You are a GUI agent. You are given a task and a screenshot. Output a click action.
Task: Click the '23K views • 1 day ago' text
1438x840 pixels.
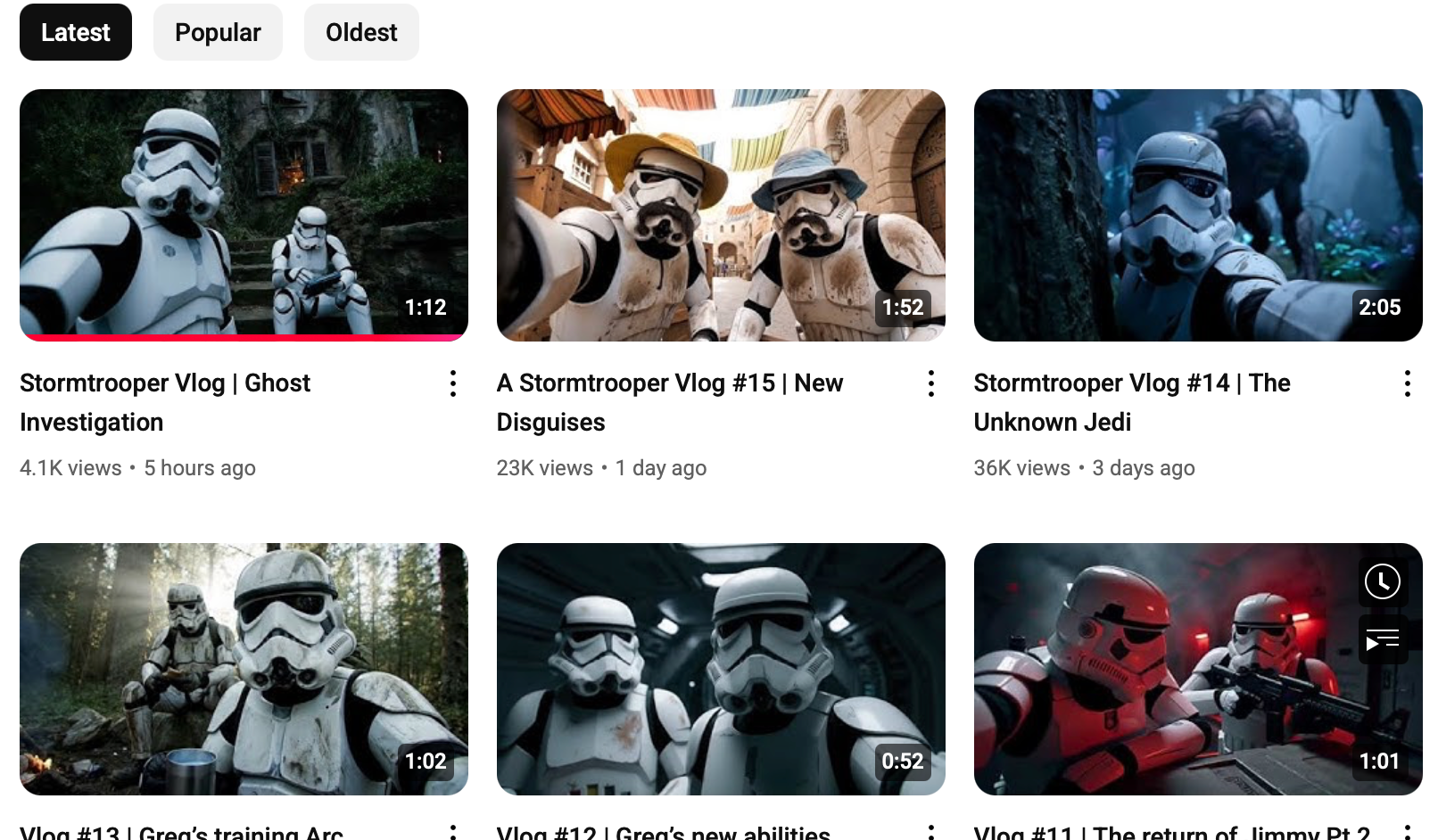point(601,468)
